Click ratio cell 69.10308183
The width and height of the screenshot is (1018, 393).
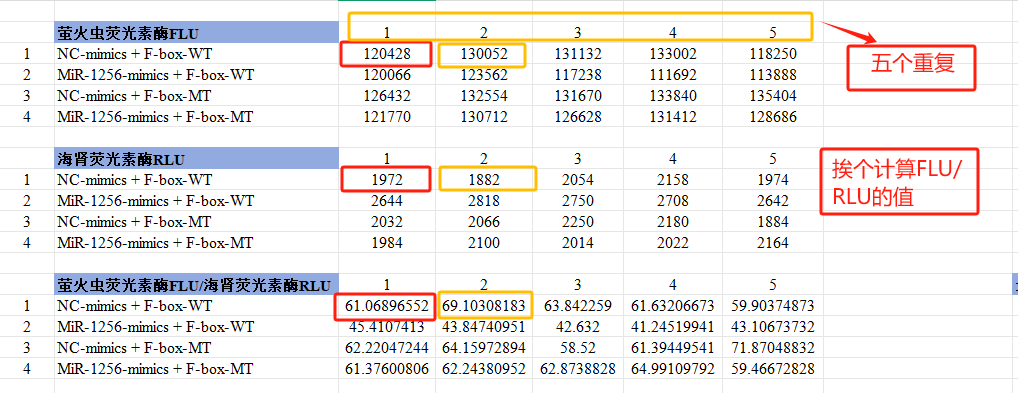tap(484, 306)
